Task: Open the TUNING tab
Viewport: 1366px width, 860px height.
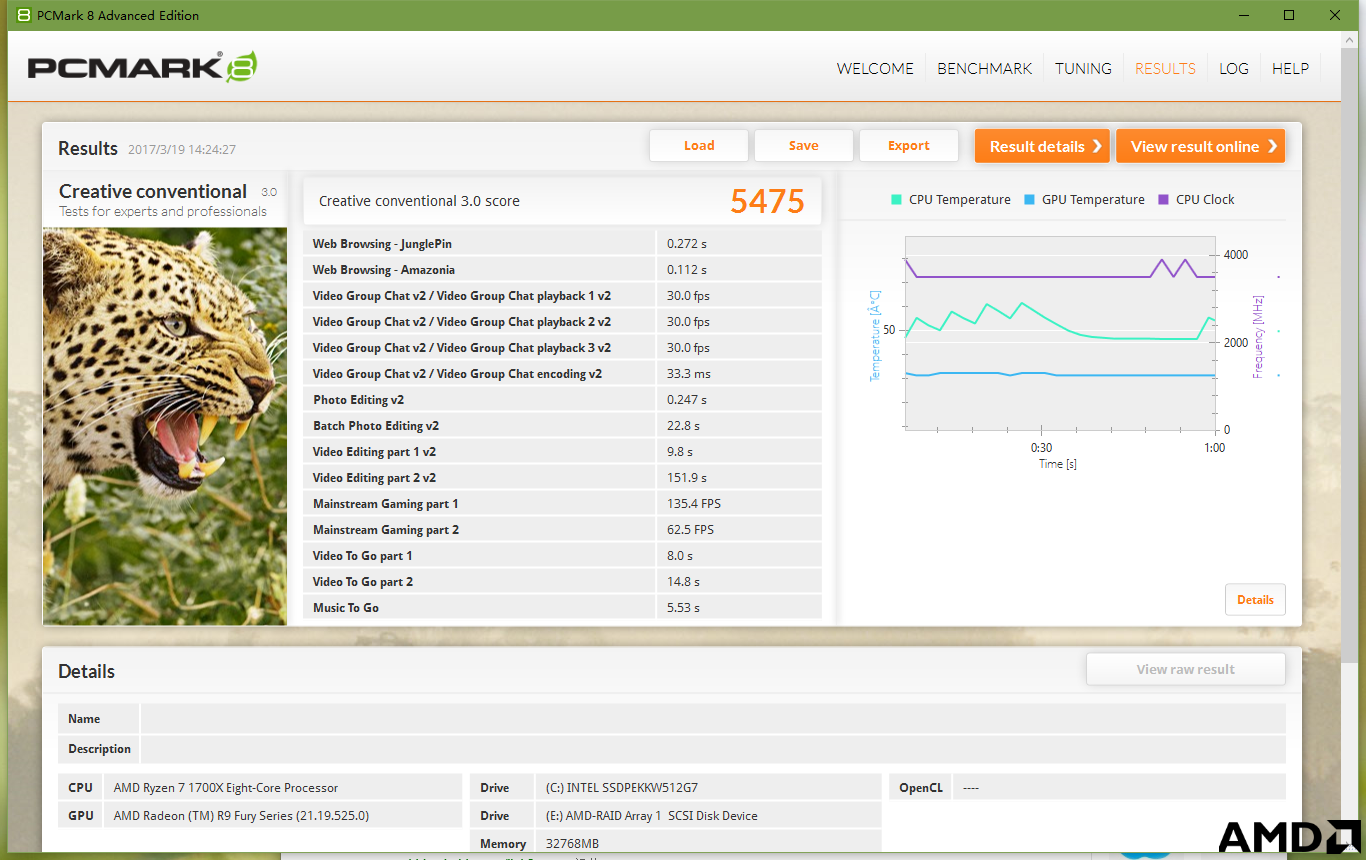Action: [1083, 69]
